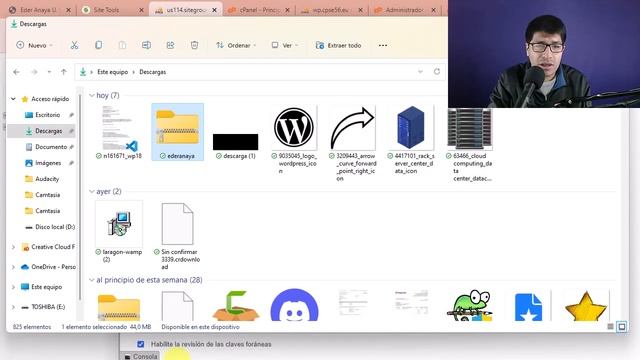Click the Delete trash icon in toolbar
The height and width of the screenshot is (360, 640).
194,45
